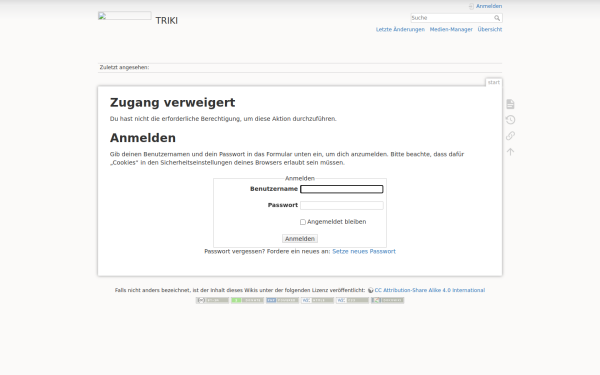This screenshot has height=375, width=600.
Task: Open the Medien-Manager link
Action: 451,29
